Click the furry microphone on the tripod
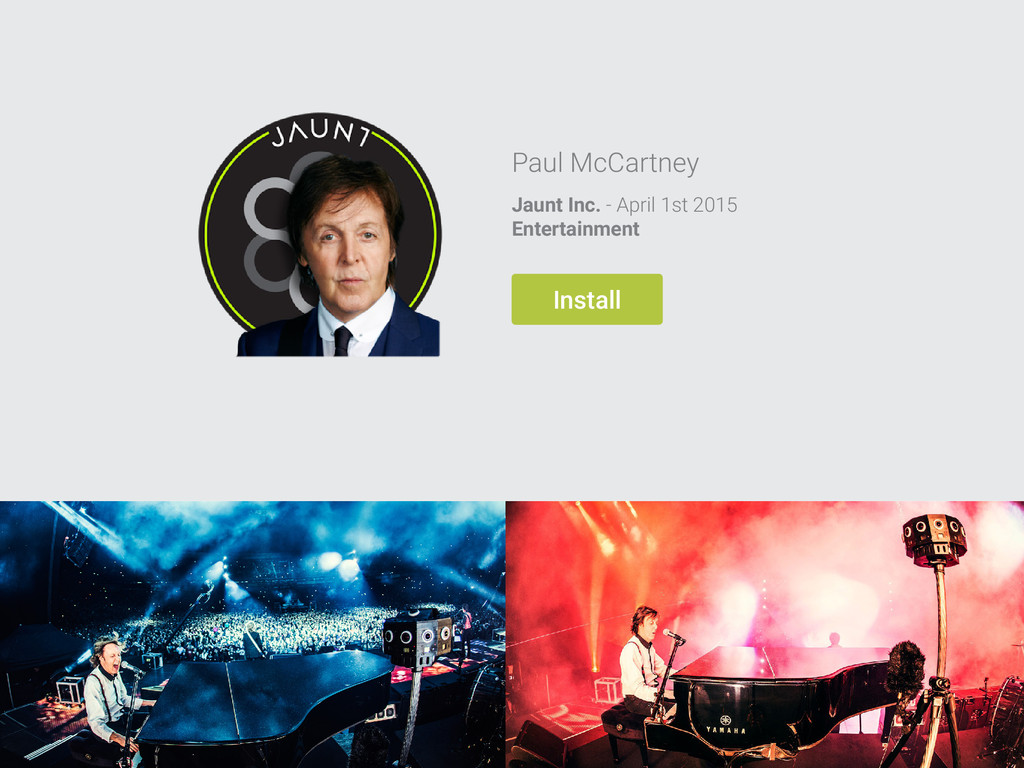 click(x=905, y=669)
